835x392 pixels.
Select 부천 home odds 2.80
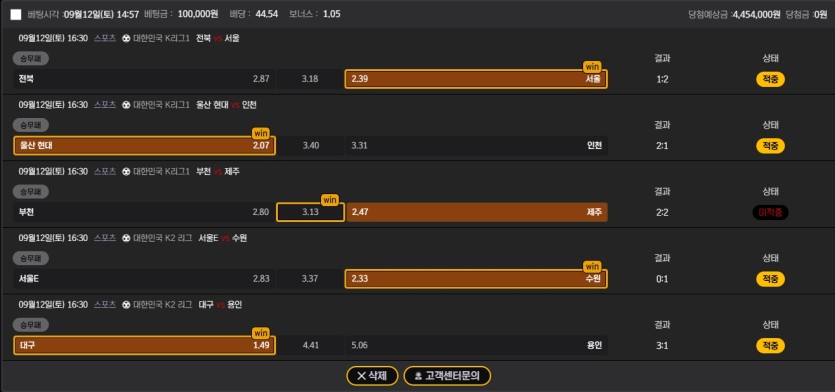(144, 212)
